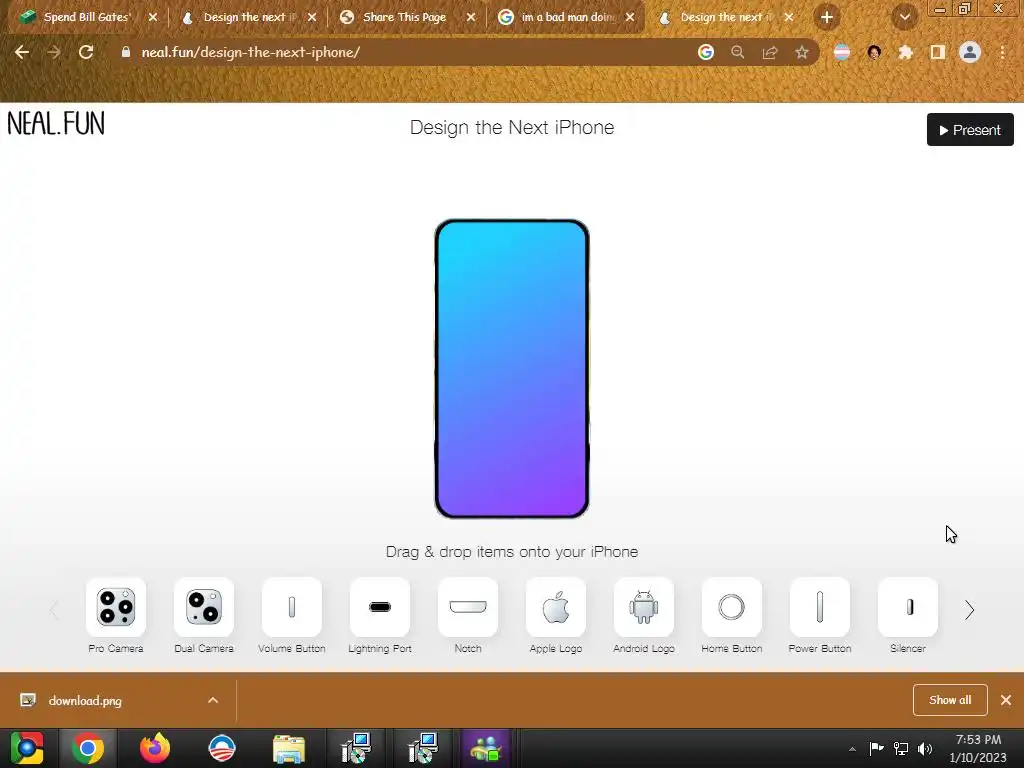Go back to previous page
Image resolution: width=1024 pixels, height=768 pixels.
(x=22, y=52)
